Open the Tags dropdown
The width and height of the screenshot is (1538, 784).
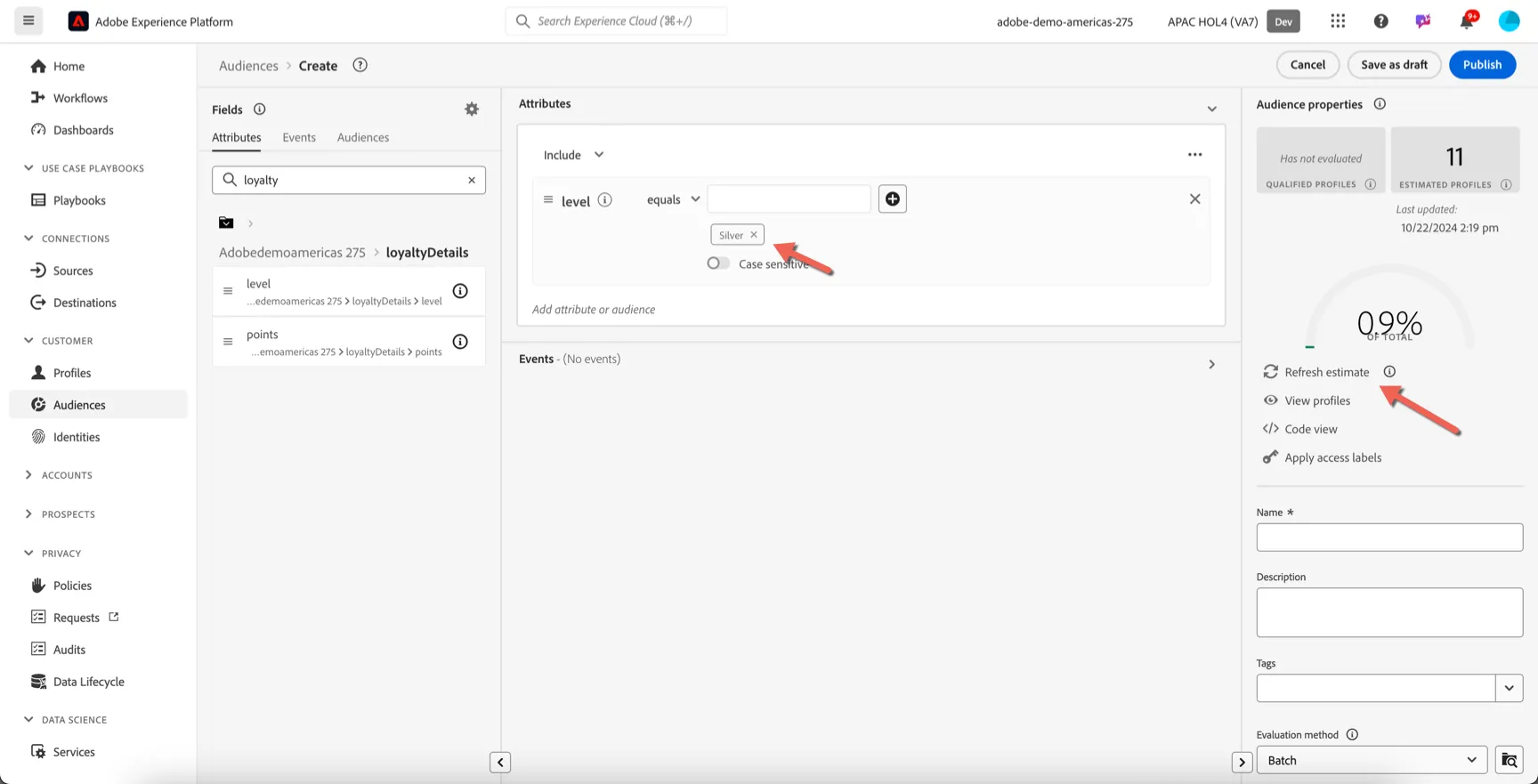click(1509, 688)
